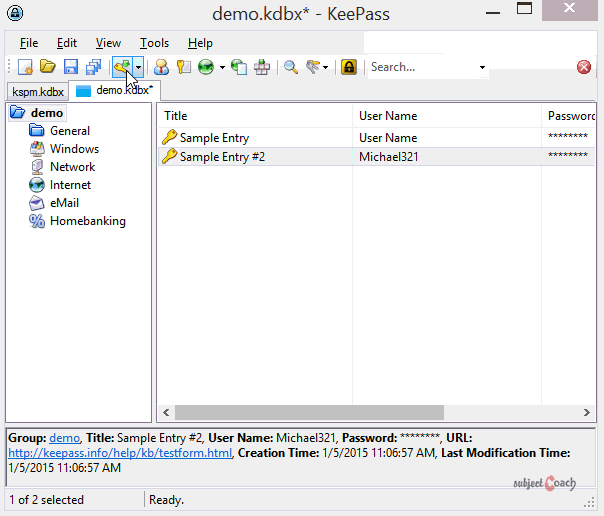The width and height of the screenshot is (604, 516).
Task: Click the Add Entry key icon
Action: tap(122, 67)
